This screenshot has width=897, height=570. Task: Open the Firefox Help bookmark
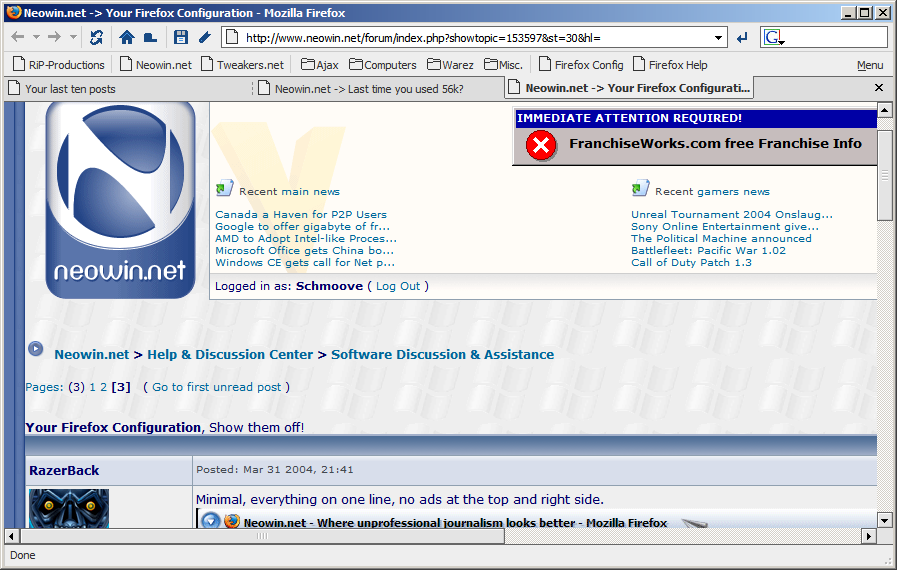670,65
